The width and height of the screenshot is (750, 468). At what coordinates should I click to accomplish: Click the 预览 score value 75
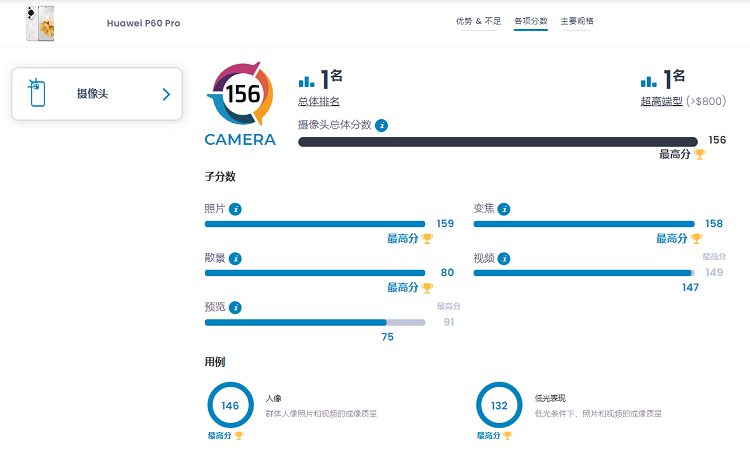coord(387,337)
